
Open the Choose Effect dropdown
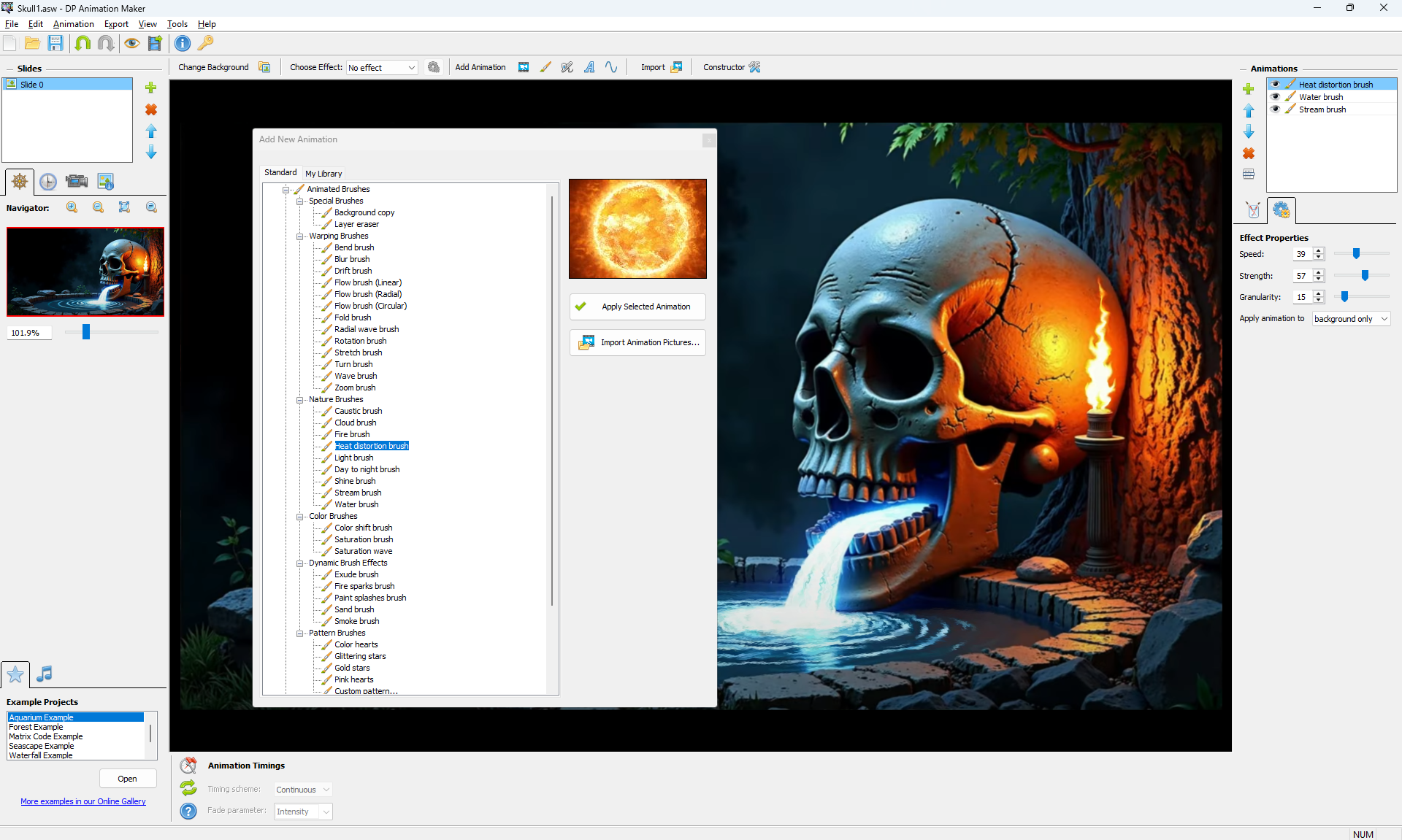(x=382, y=68)
